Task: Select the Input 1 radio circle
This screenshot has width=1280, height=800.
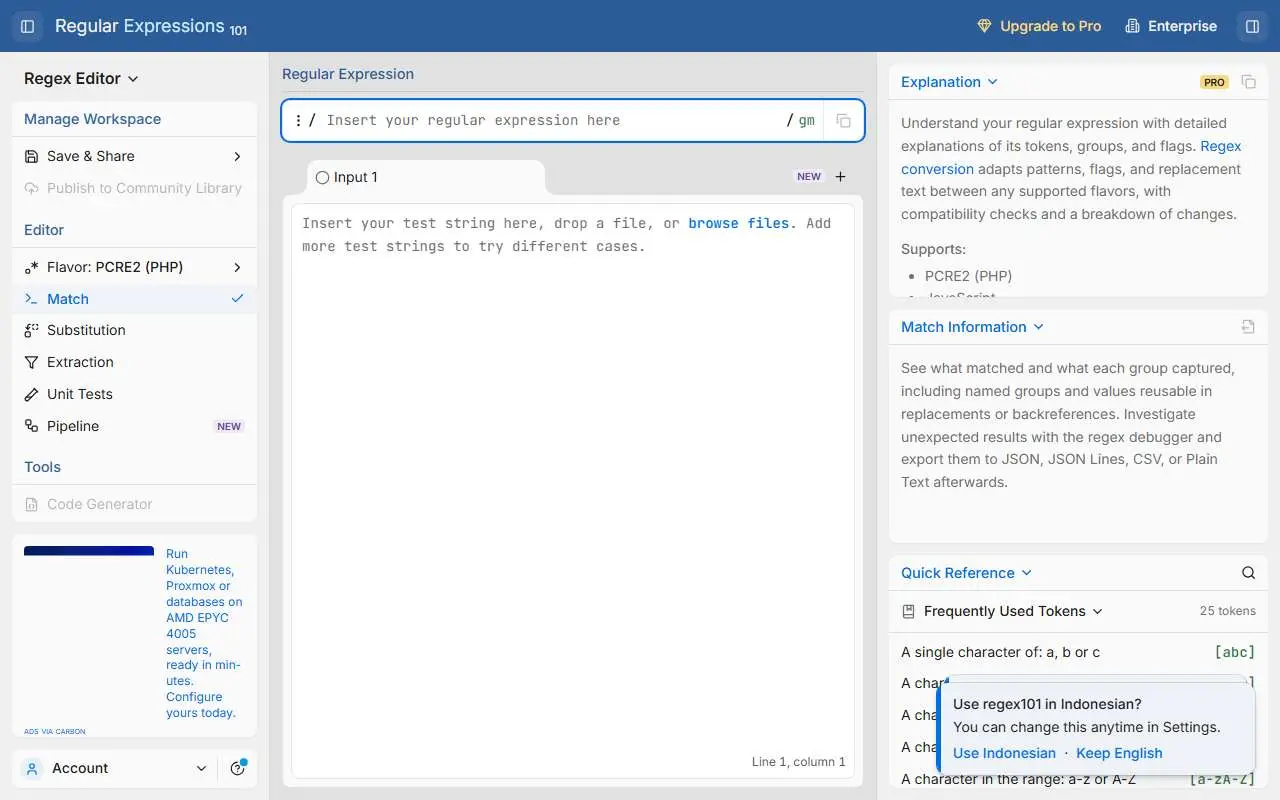Action: (322, 177)
